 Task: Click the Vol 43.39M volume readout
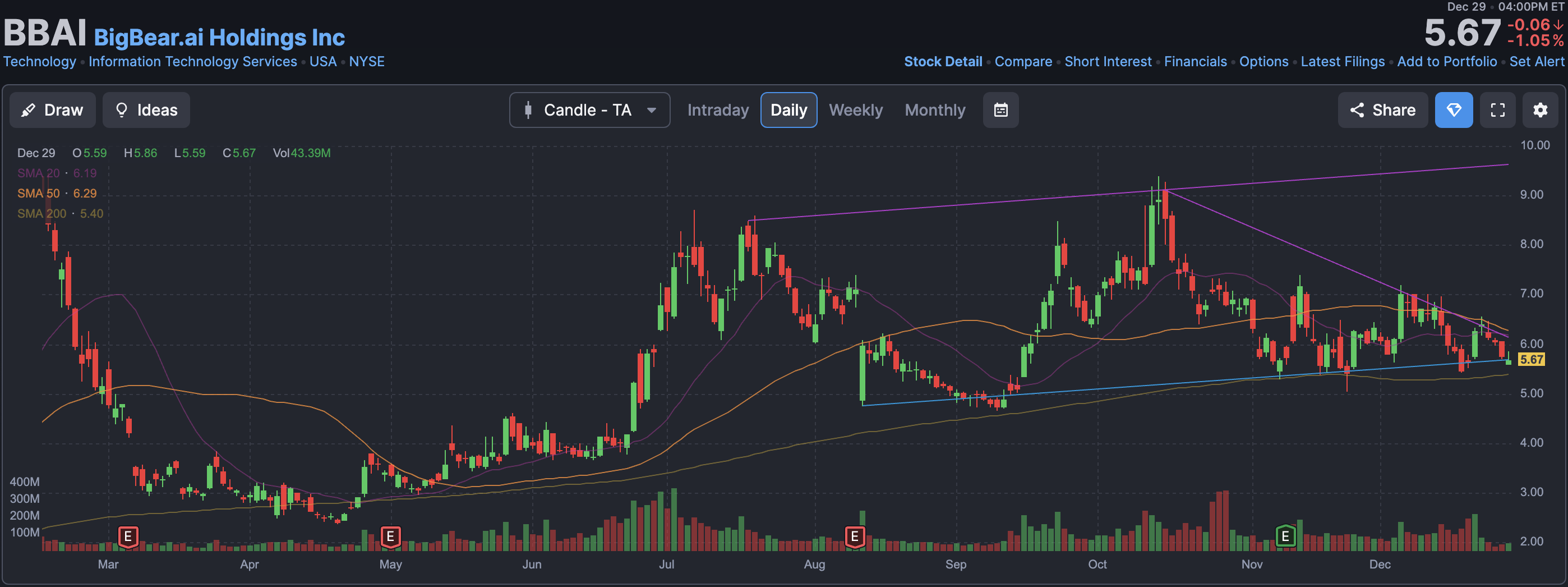[302, 153]
